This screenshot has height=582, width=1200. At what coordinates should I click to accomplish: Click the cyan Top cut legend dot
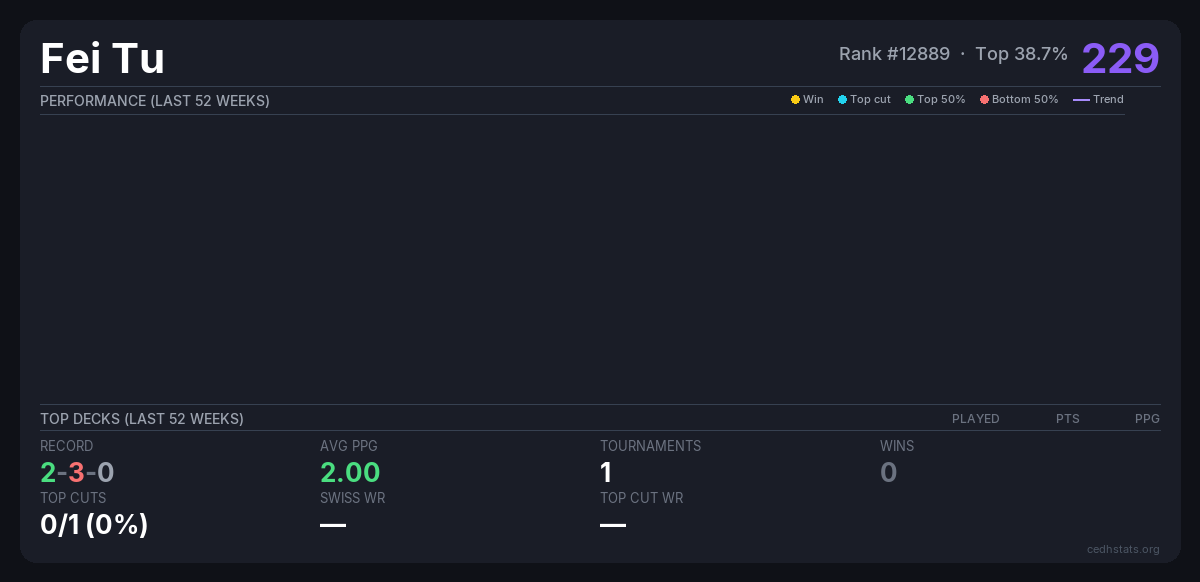click(842, 100)
